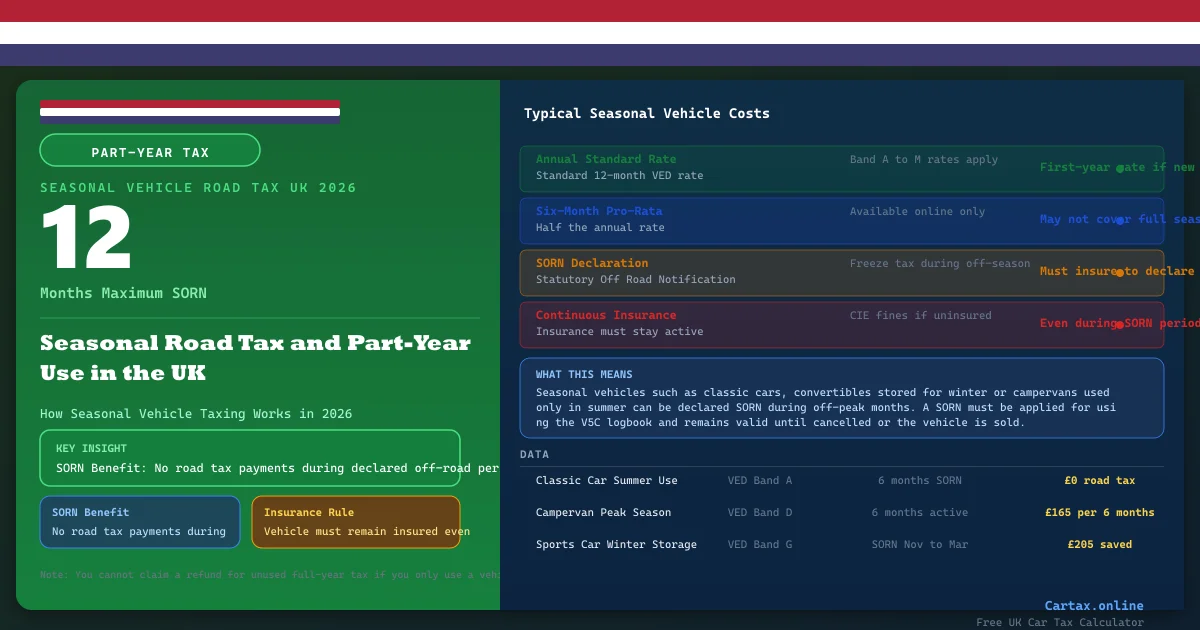
Task: Toggle the Insurance Rule highlighted card
Action: [356, 521]
